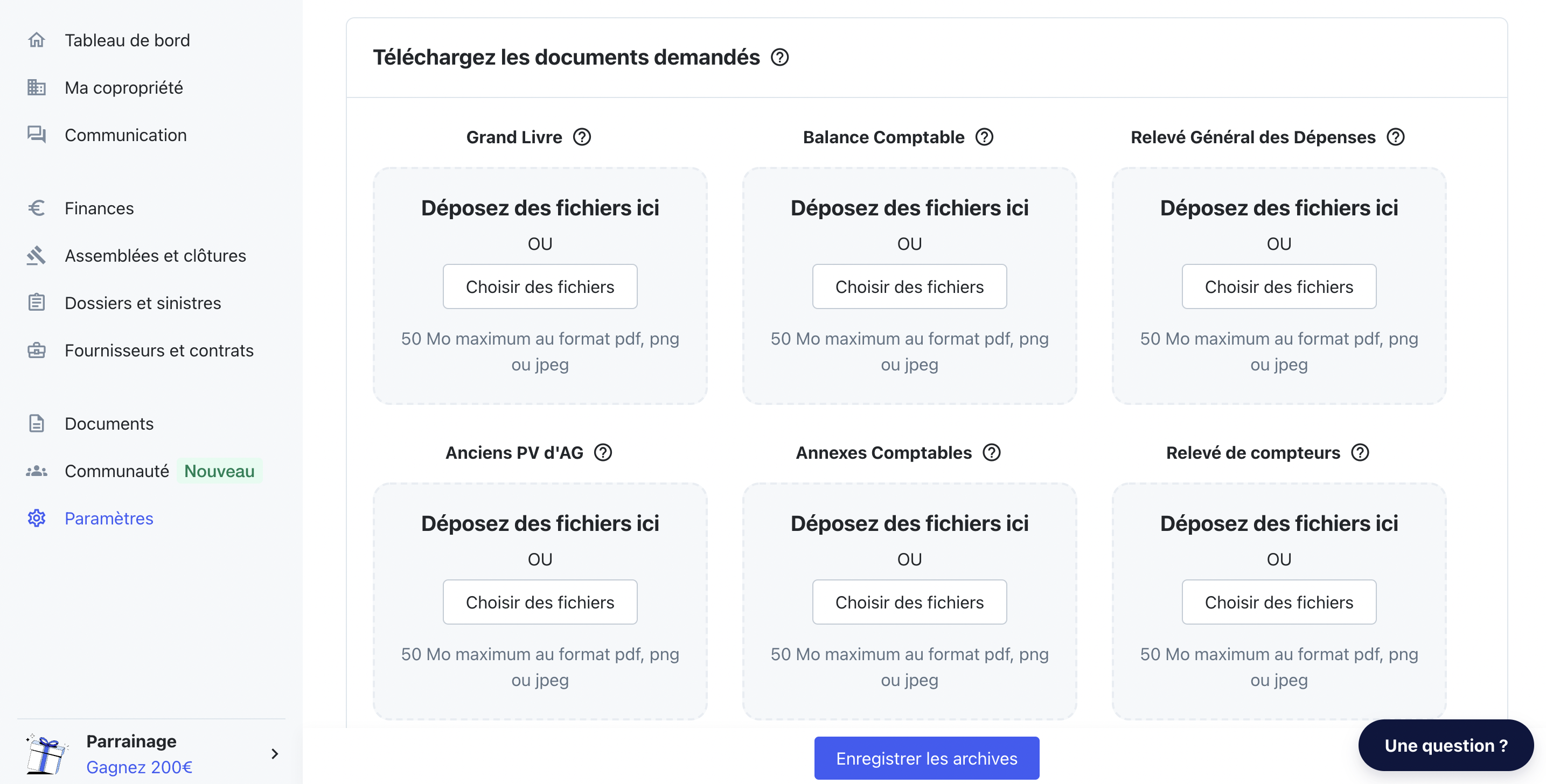
Task: Open Ma copropriété section
Action: tap(124, 88)
